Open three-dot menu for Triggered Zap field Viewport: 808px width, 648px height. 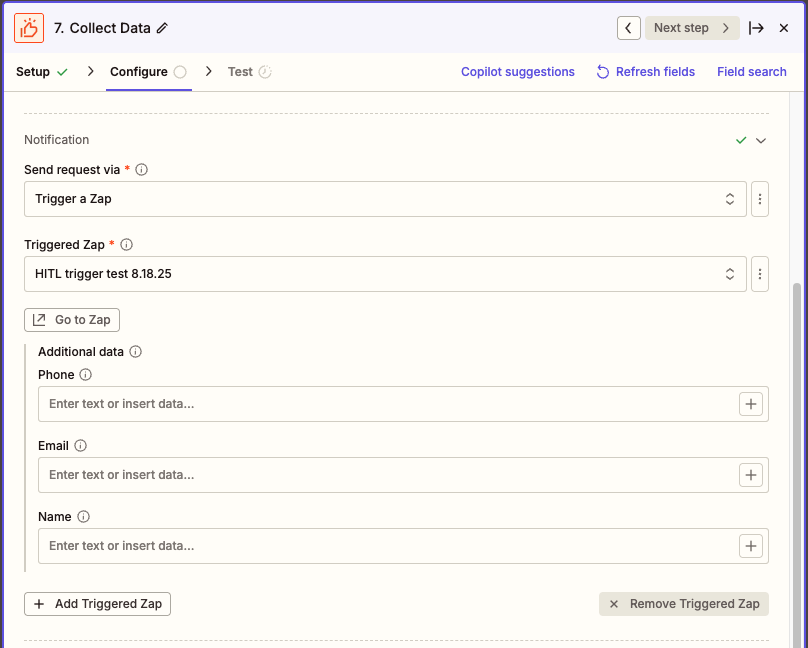point(760,274)
